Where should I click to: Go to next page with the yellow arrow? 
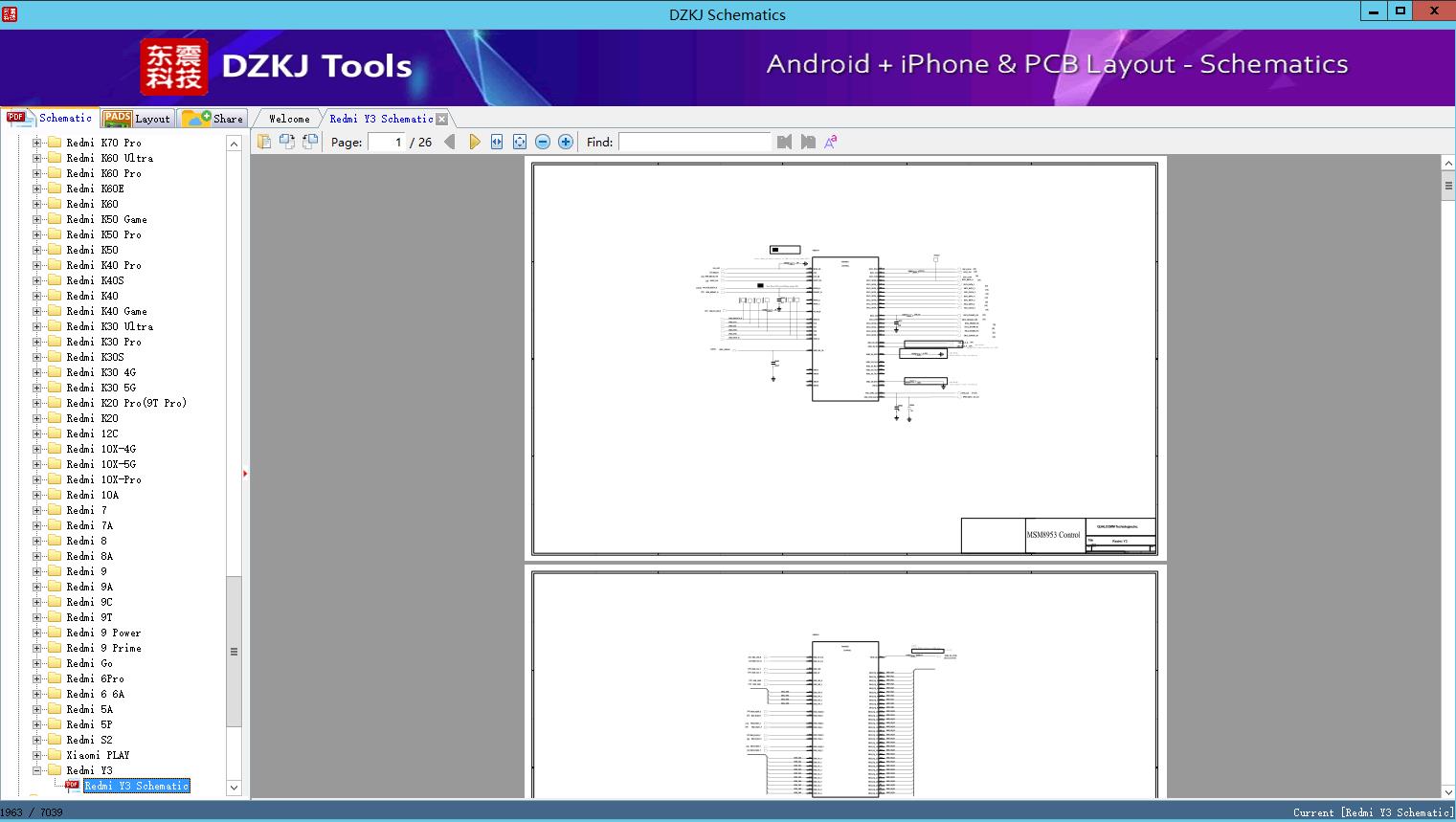[475, 141]
